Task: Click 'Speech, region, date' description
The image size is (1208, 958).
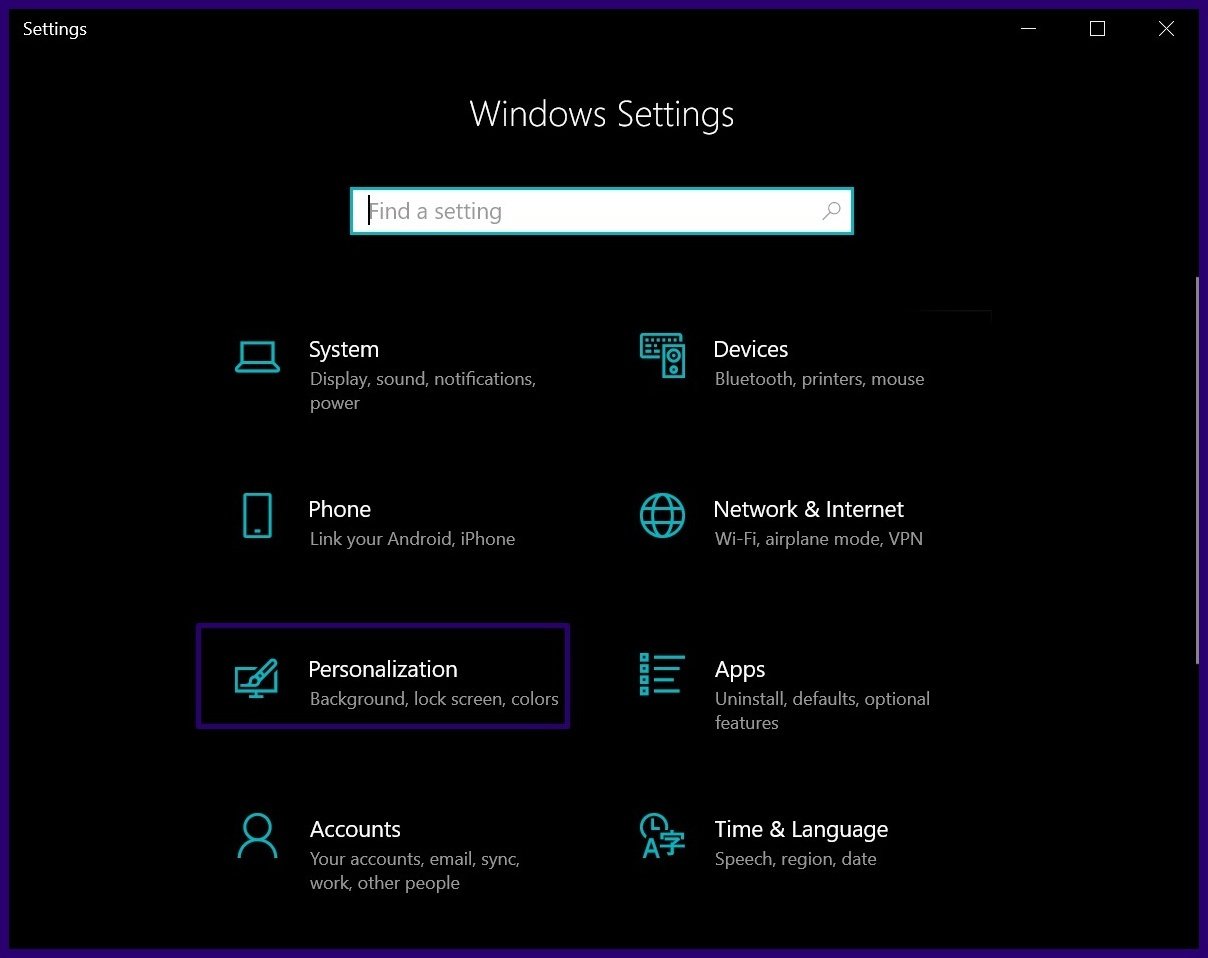Action: (796, 859)
